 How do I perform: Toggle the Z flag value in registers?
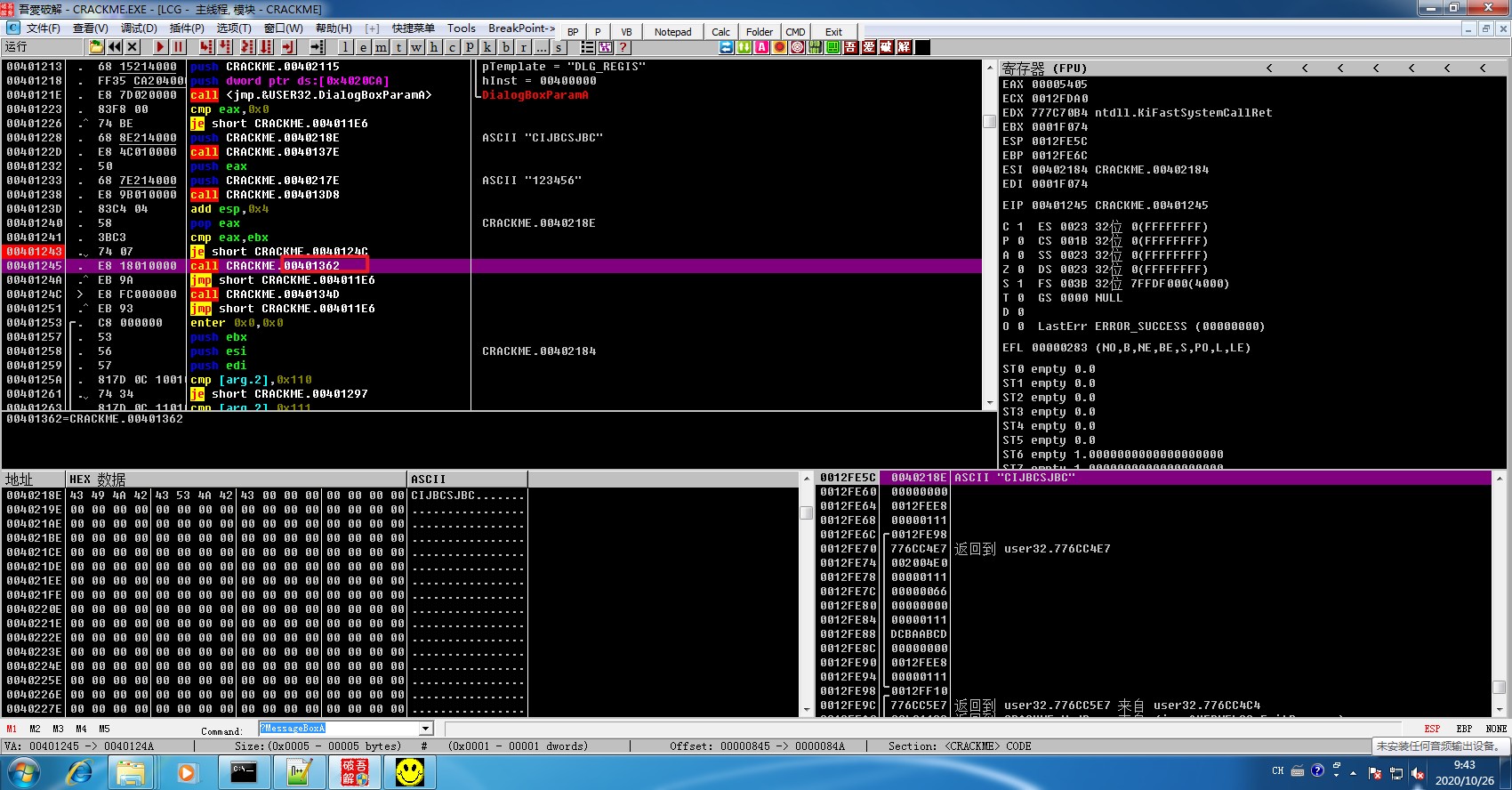(x=1020, y=270)
